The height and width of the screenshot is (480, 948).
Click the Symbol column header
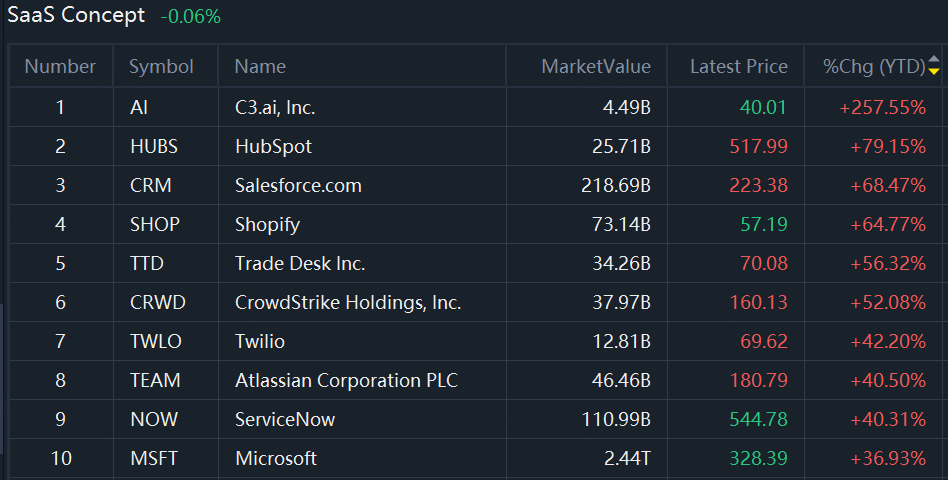(x=161, y=67)
